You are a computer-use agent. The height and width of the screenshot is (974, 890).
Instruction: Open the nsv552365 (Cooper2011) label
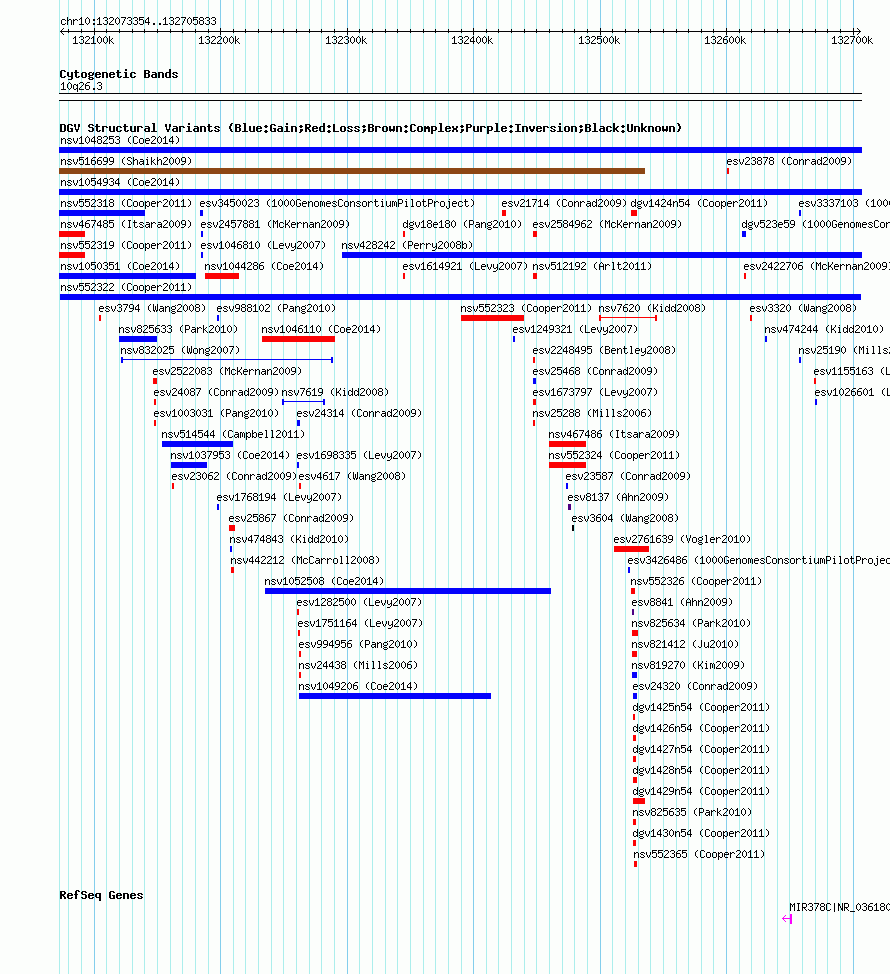click(x=699, y=855)
